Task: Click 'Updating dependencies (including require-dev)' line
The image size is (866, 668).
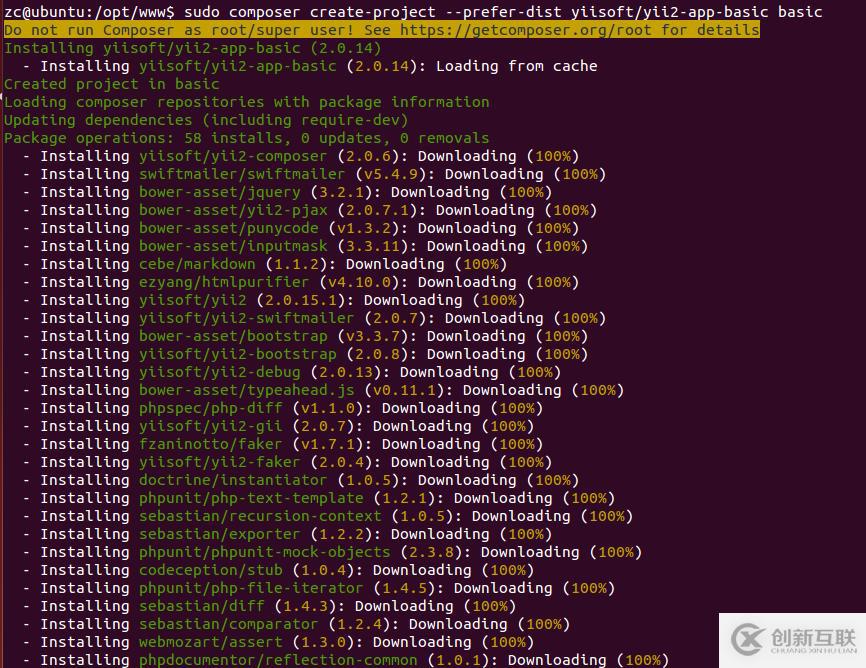Action: click(x=206, y=120)
